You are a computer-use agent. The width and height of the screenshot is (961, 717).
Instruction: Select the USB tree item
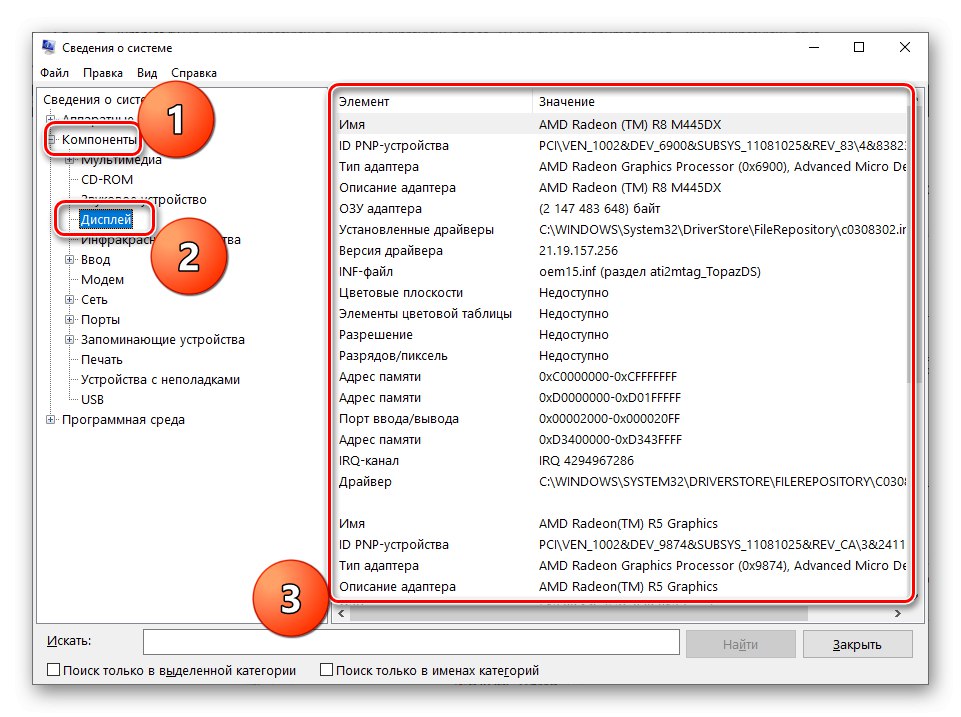tap(93, 400)
